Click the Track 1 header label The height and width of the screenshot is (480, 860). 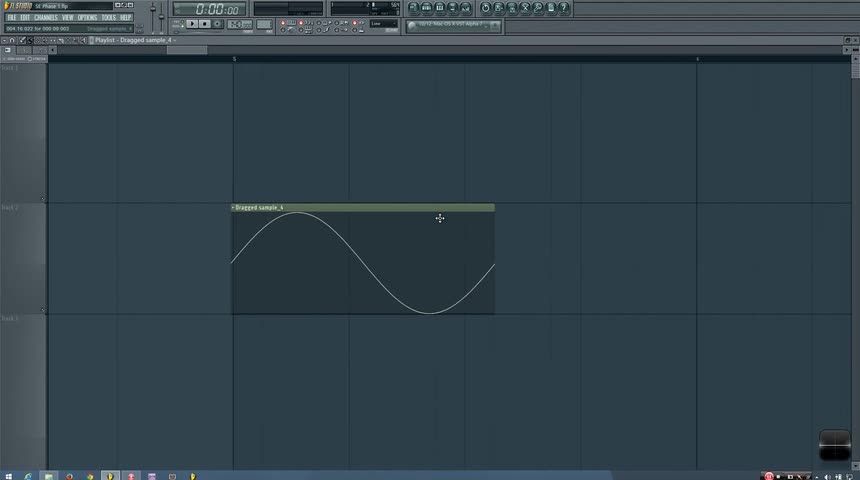(x=9, y=68)
